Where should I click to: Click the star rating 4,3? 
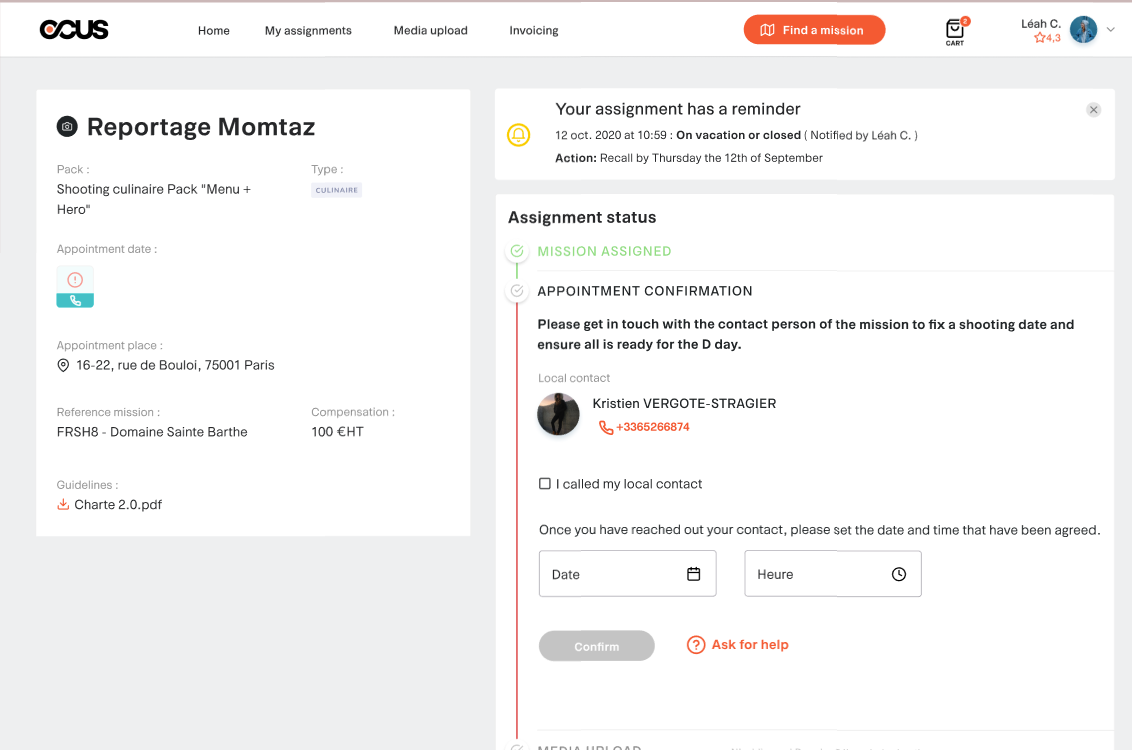[1048, 38]
